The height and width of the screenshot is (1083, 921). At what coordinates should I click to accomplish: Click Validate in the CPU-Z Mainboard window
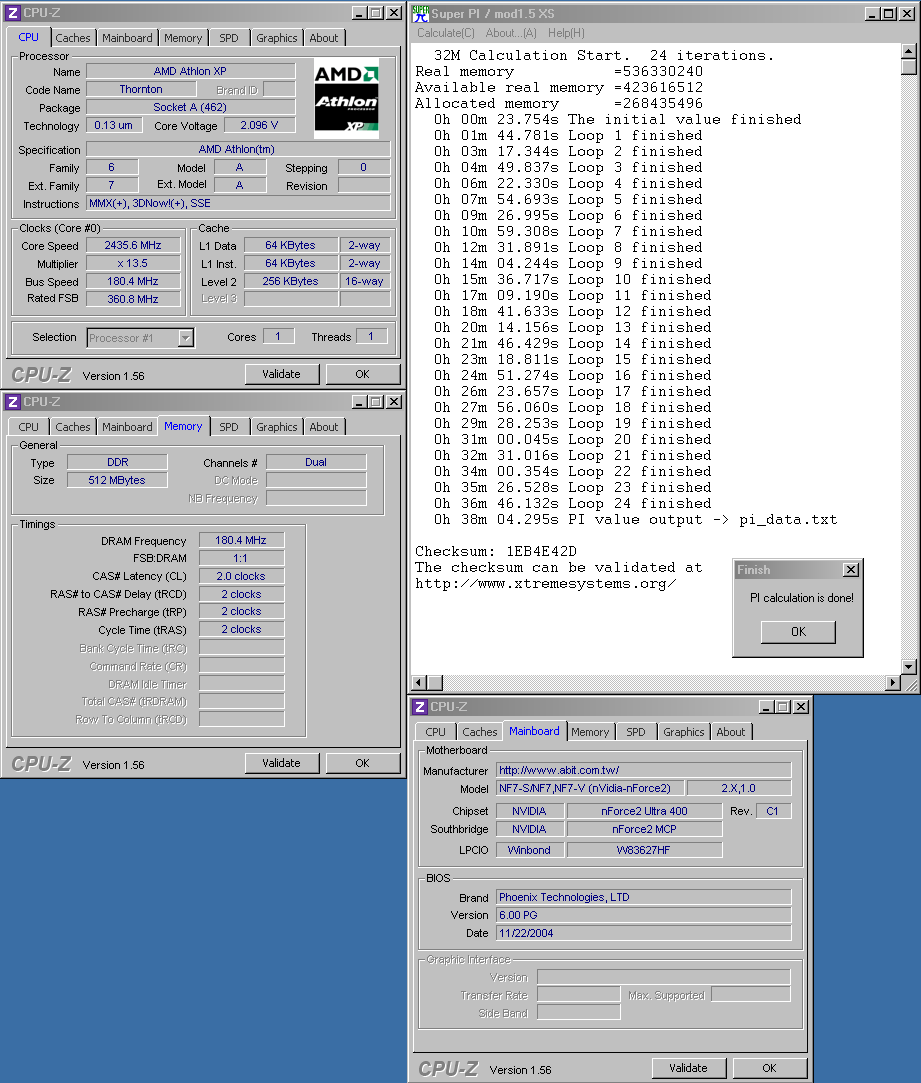click(x=688, y=1068)
